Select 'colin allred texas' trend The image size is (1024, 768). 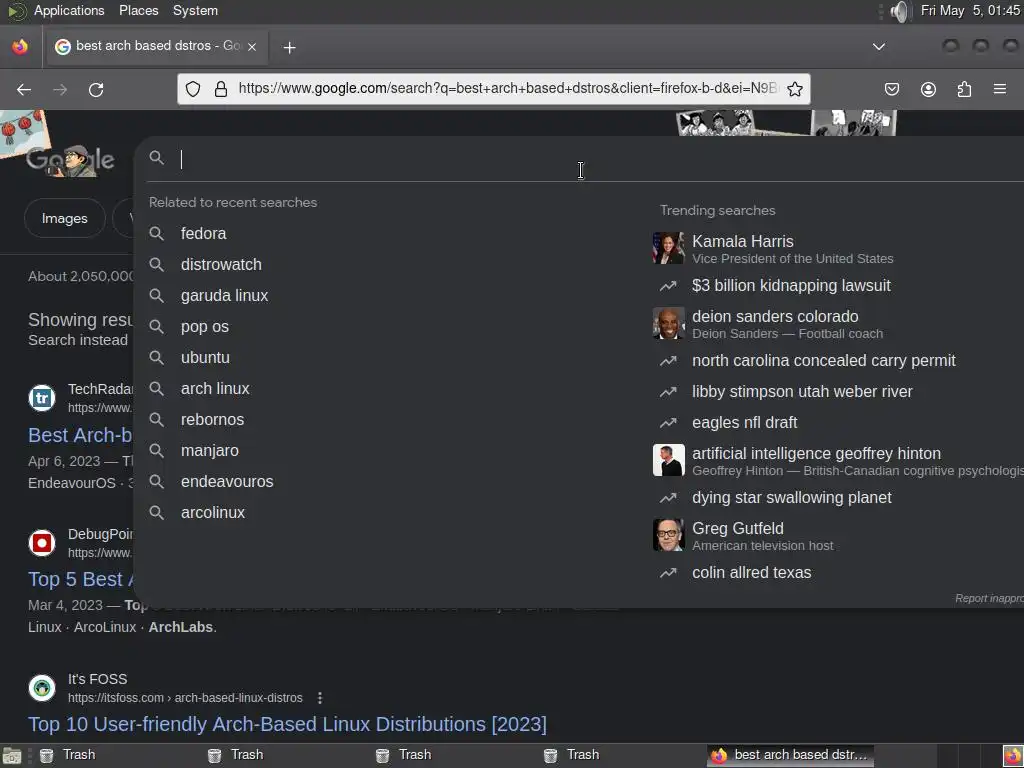(752, 573)
